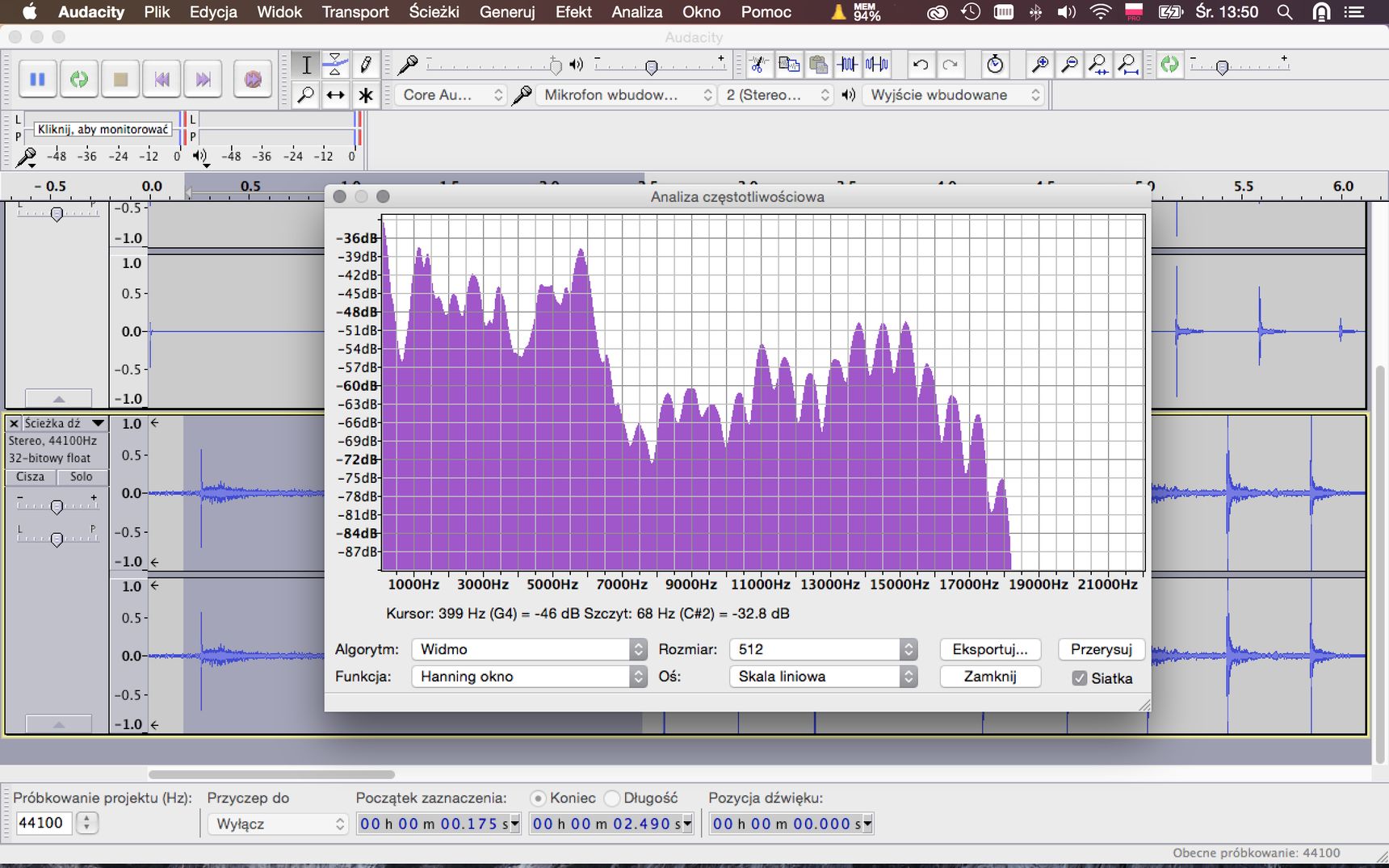
Task: Open the Core Audio host dropdown
Action: (451, 95)
